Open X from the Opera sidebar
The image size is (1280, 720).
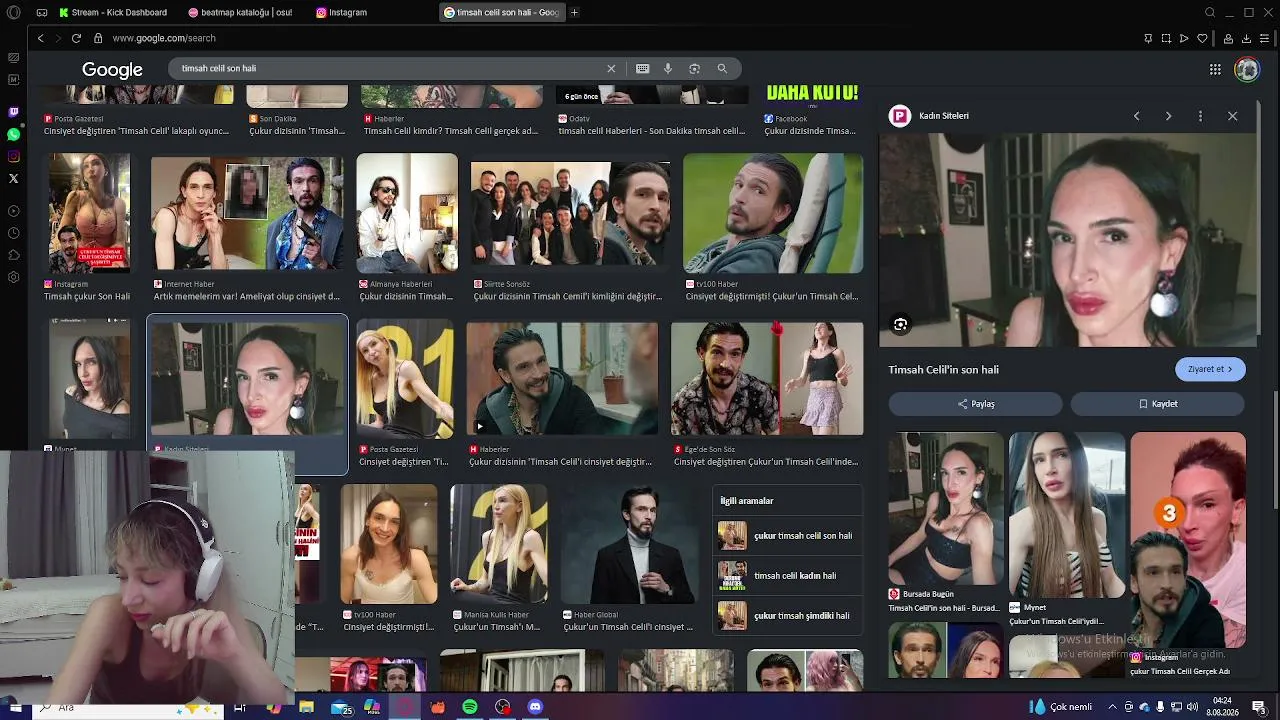tap(13, 178)
